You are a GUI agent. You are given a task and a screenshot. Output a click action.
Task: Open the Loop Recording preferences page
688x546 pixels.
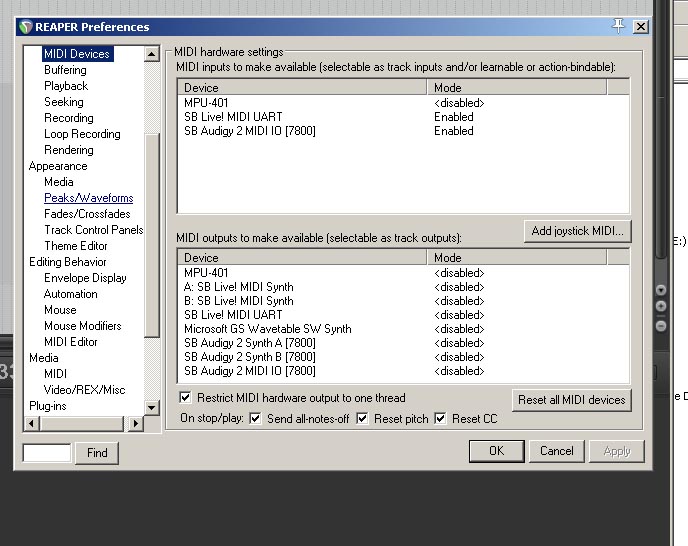pyautogui.click(x=82, y=134)
